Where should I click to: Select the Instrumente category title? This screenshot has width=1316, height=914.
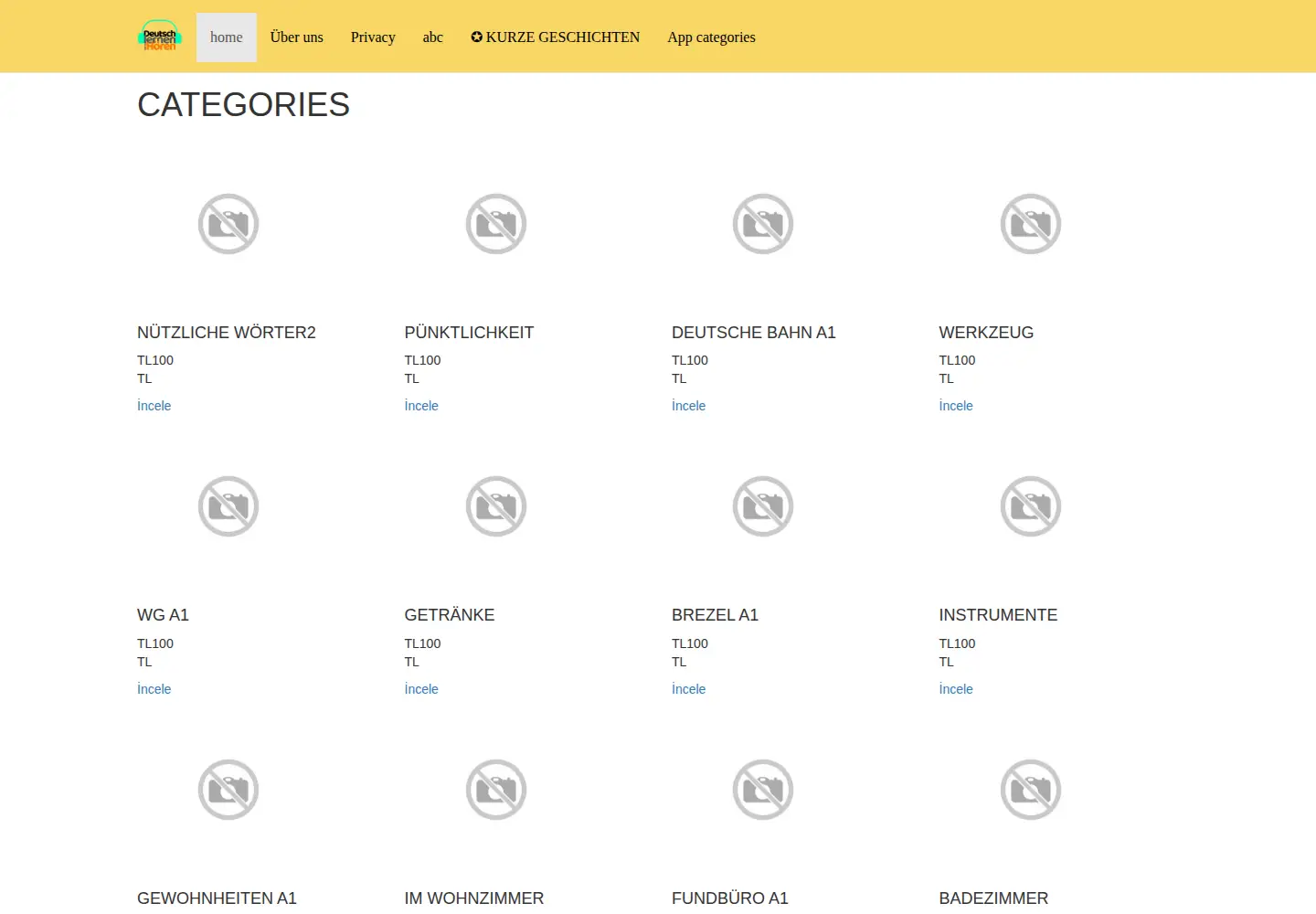(999, 615)
